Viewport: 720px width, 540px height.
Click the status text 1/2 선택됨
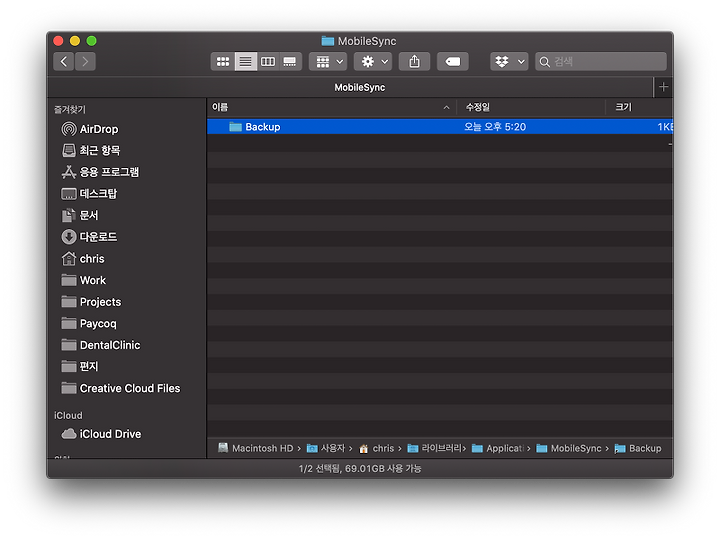[320, 468]
